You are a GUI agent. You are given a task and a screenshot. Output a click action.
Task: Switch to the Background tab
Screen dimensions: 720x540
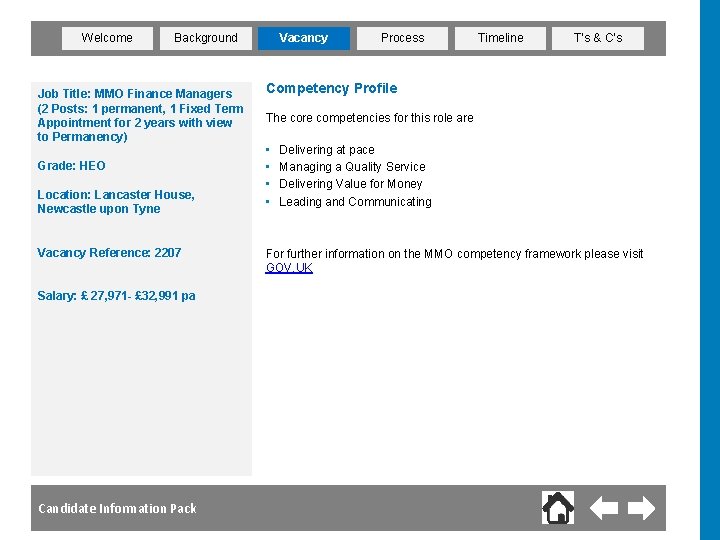click(x=206, y=38)
